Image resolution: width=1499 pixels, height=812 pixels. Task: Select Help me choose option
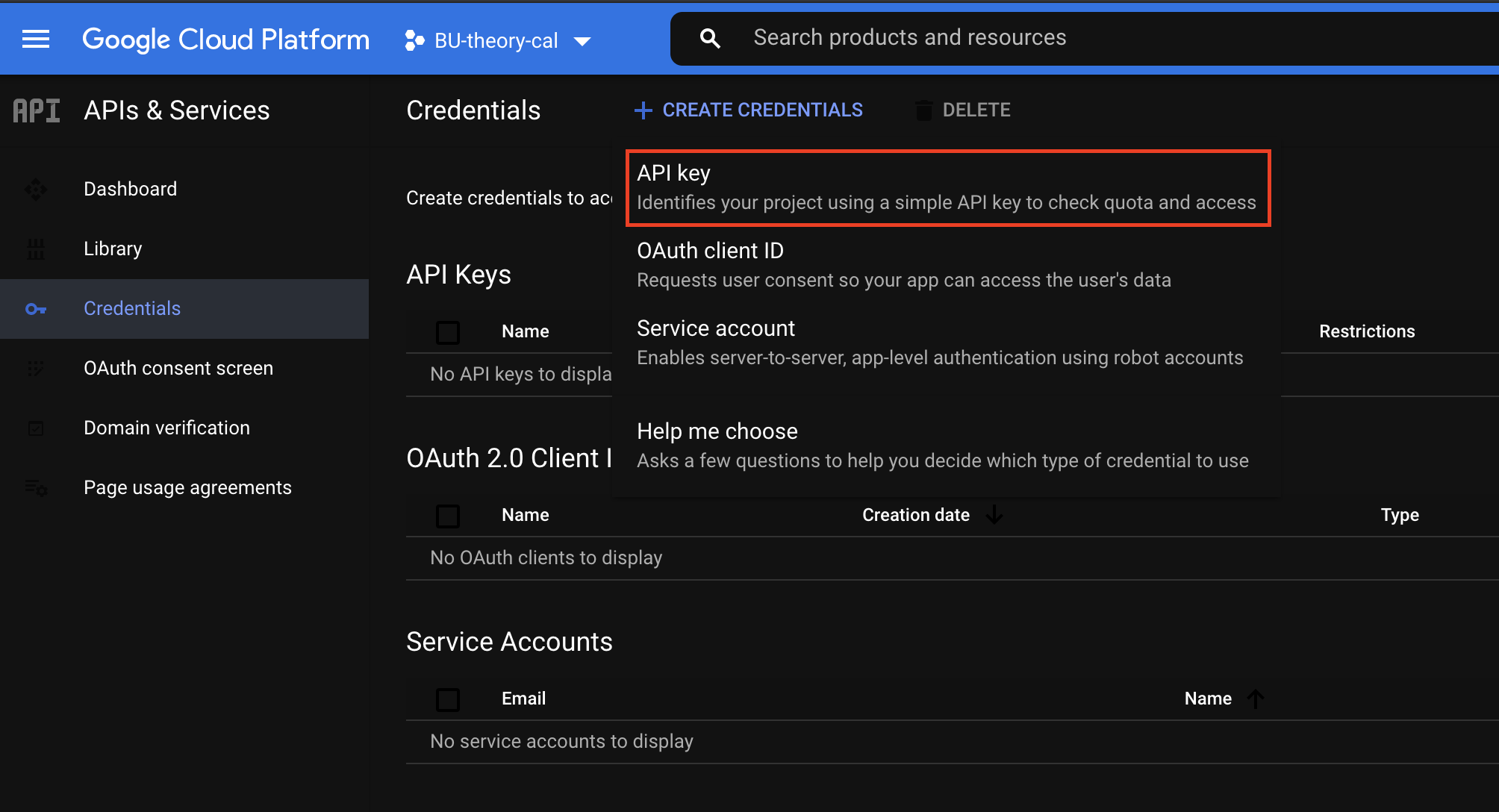click(x=947, y=446)
